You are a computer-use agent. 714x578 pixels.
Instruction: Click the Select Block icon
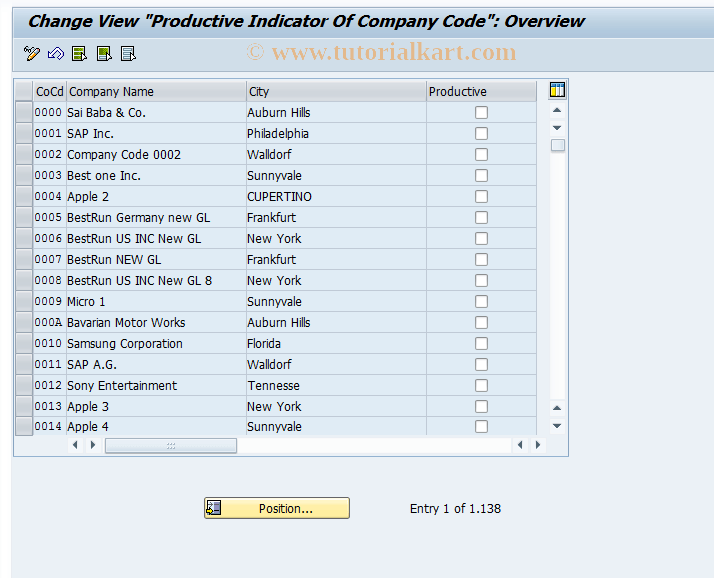104,54
